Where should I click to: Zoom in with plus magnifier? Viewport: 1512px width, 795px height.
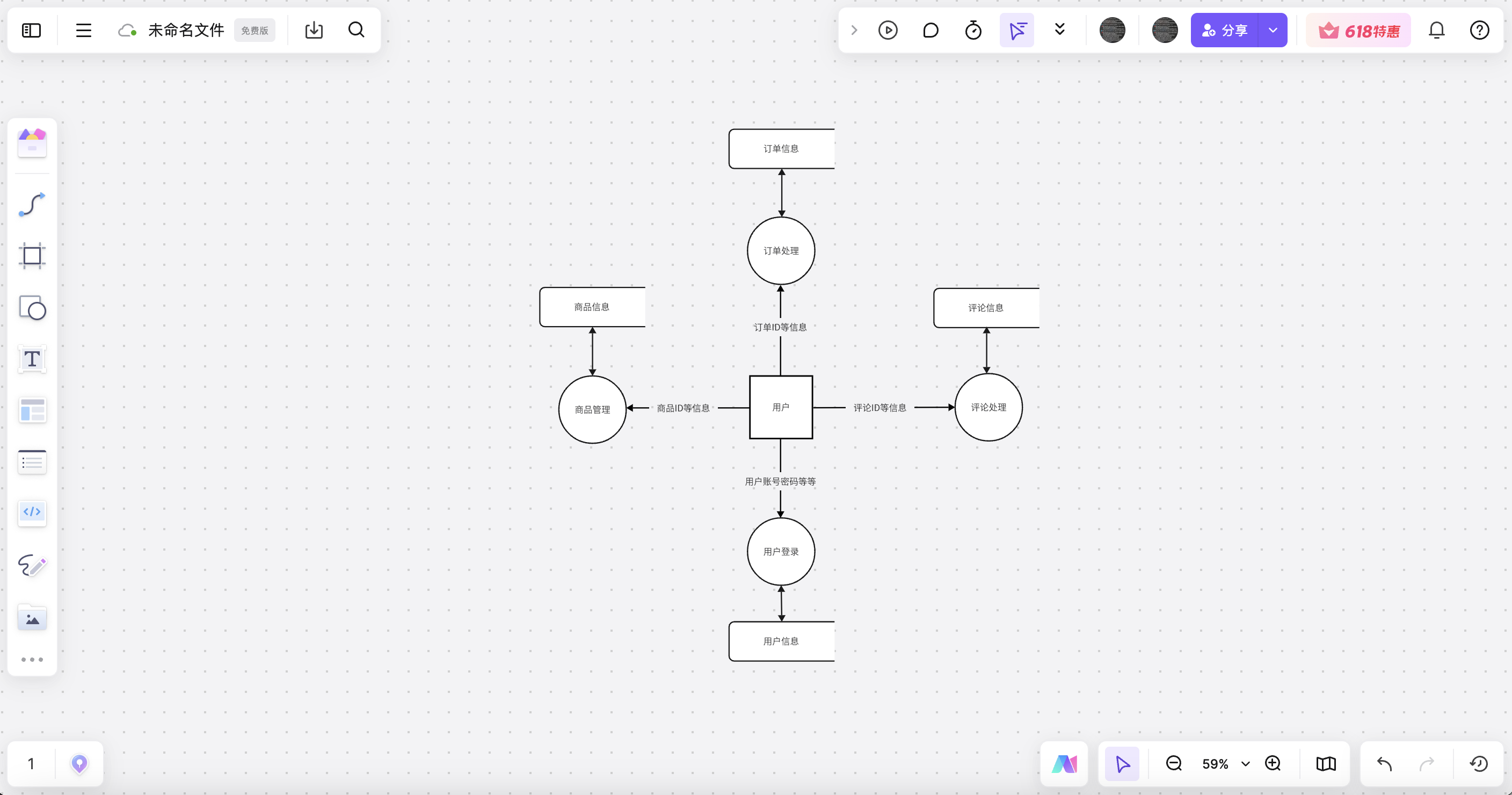[x=1273, y=763]
